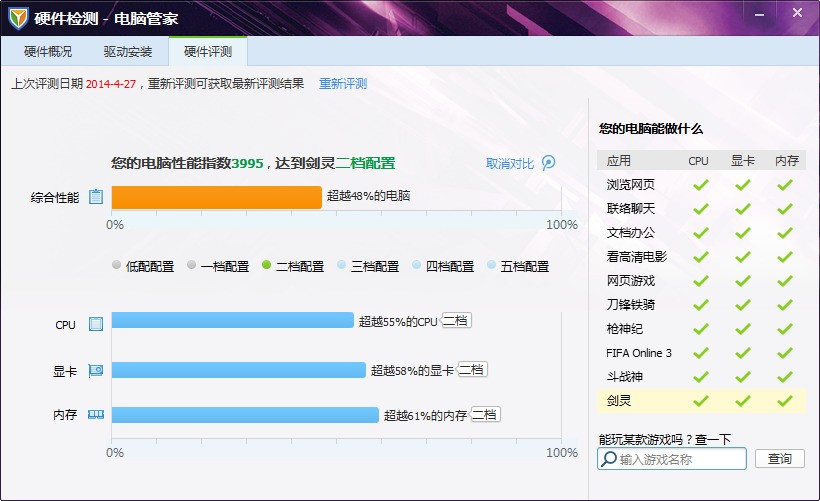Screen dimensions: 820x501
Task: Select the 低配配置 legend dot
Action: pos(117,265)
